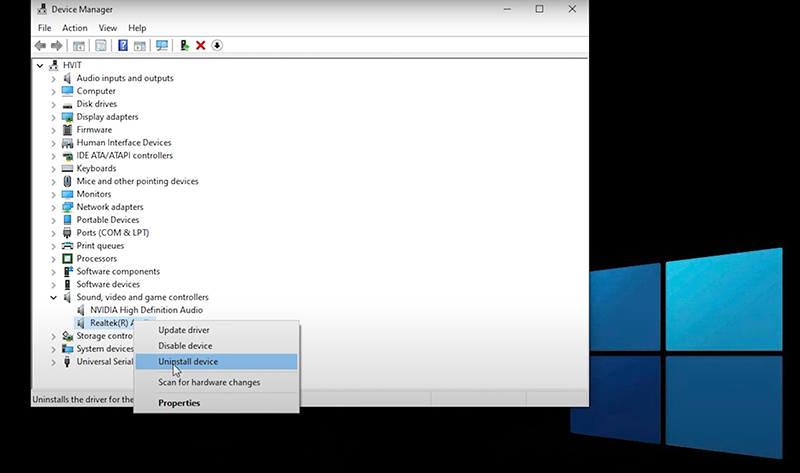
Task: Click the Scan for hardware changes monitor icon
Action: click(x=162, y=46)
